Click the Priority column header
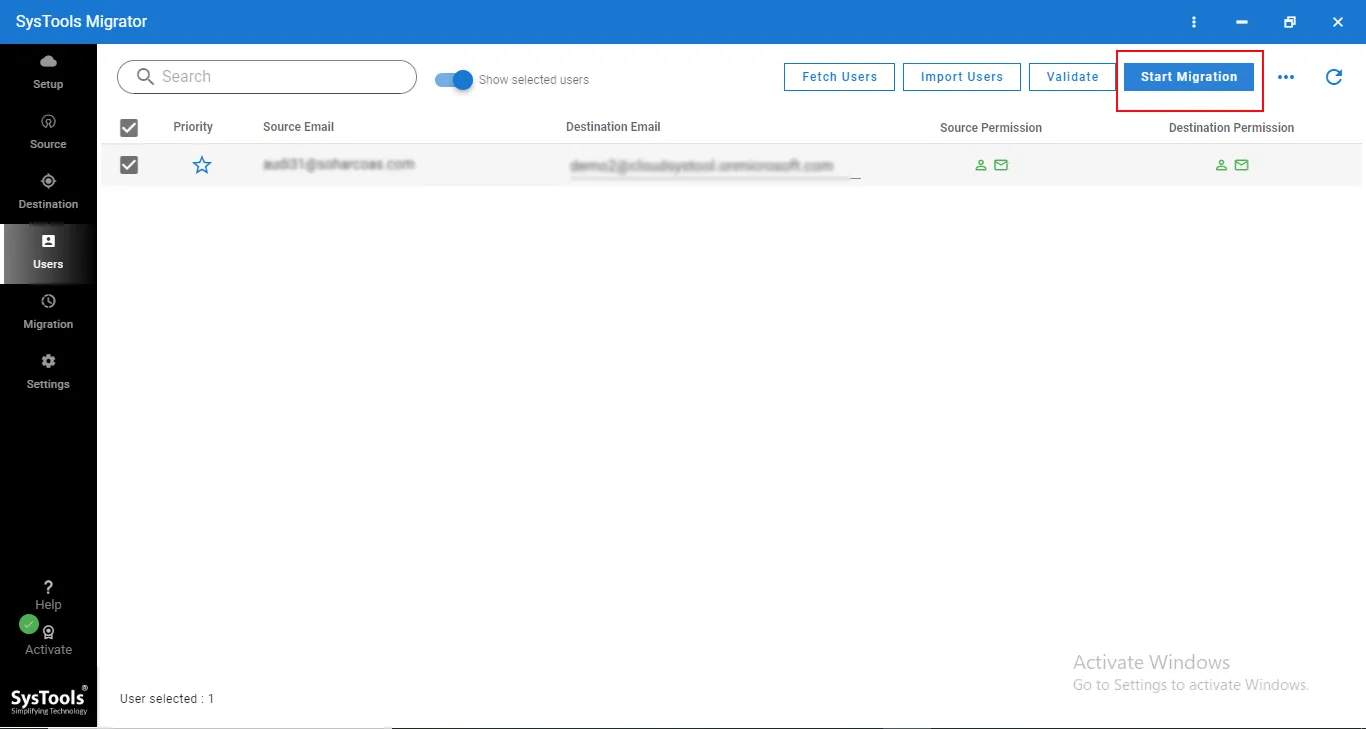1366x729 pixels. coord(193,127)
